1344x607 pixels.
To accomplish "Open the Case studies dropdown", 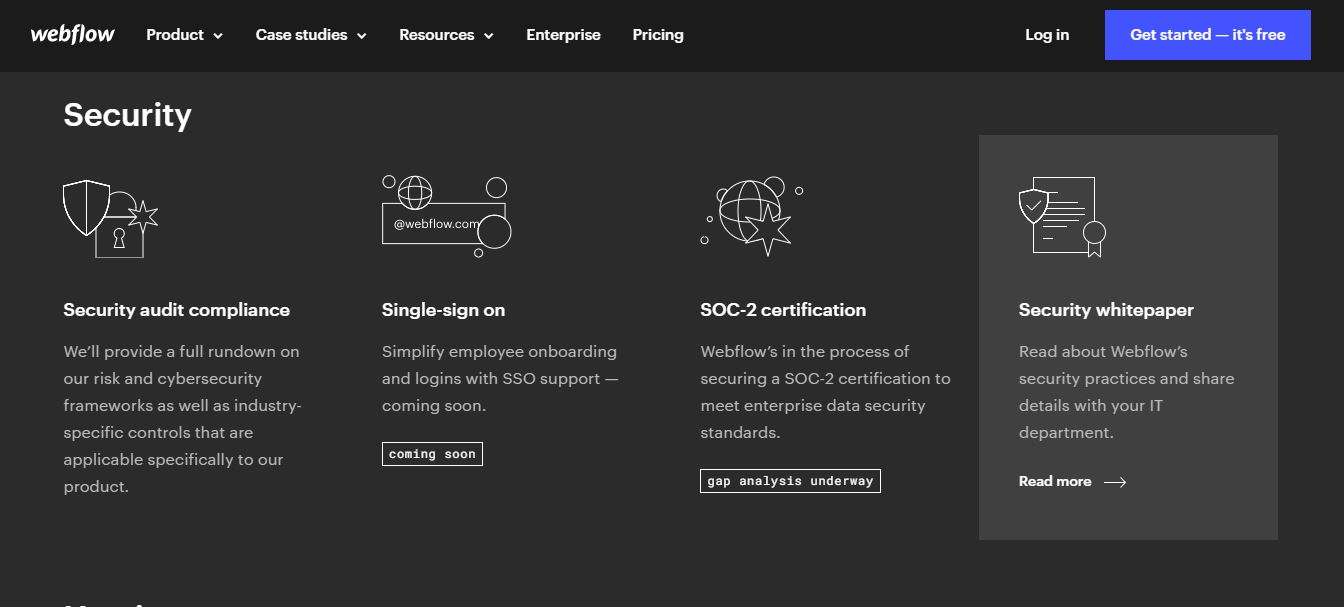I will click(311, 35).
